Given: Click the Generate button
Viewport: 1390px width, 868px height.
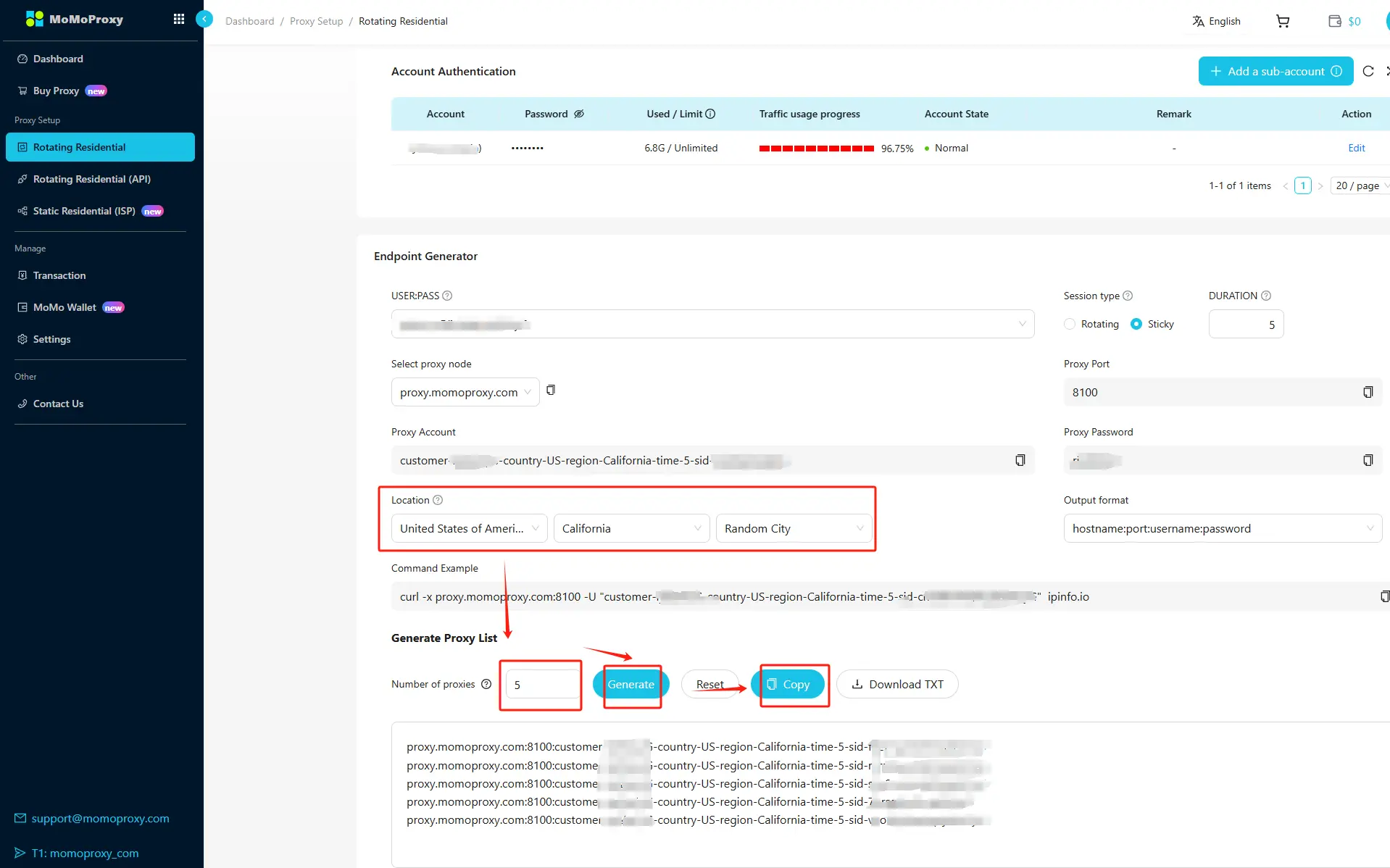Looking at the screenshot, I should (631, 684).
